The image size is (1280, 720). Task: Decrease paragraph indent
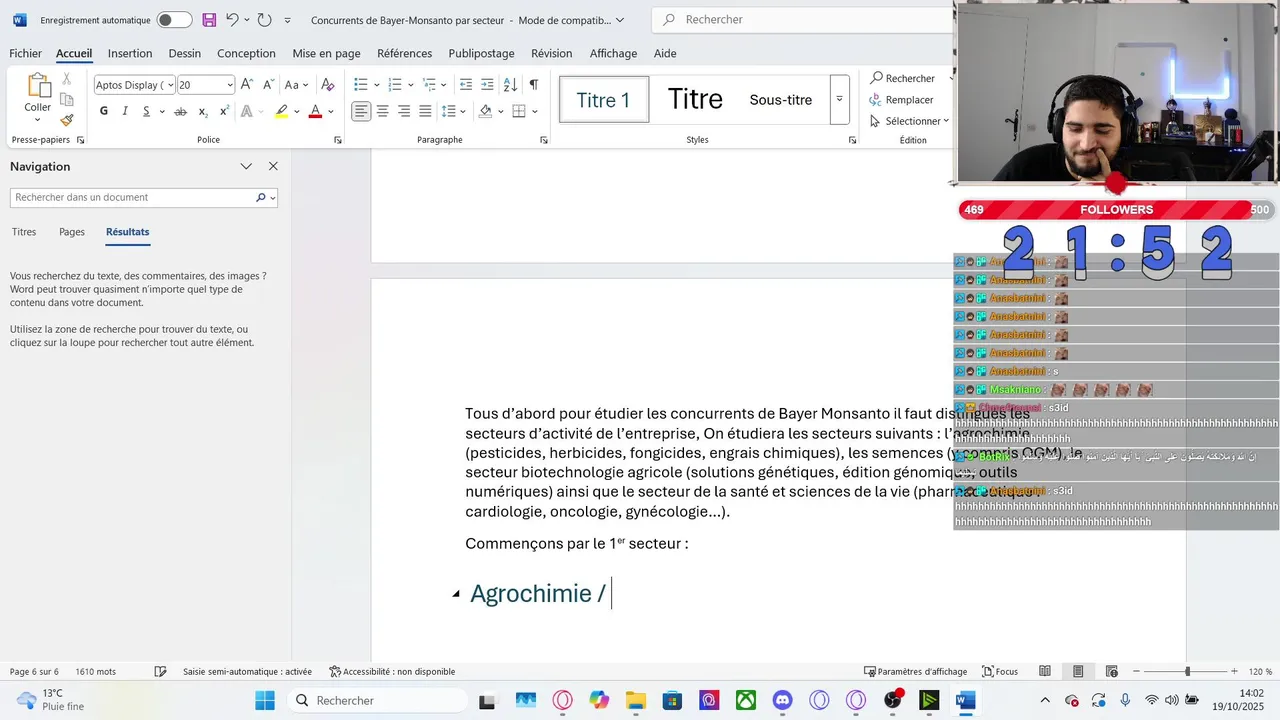(x=466, y=85)
